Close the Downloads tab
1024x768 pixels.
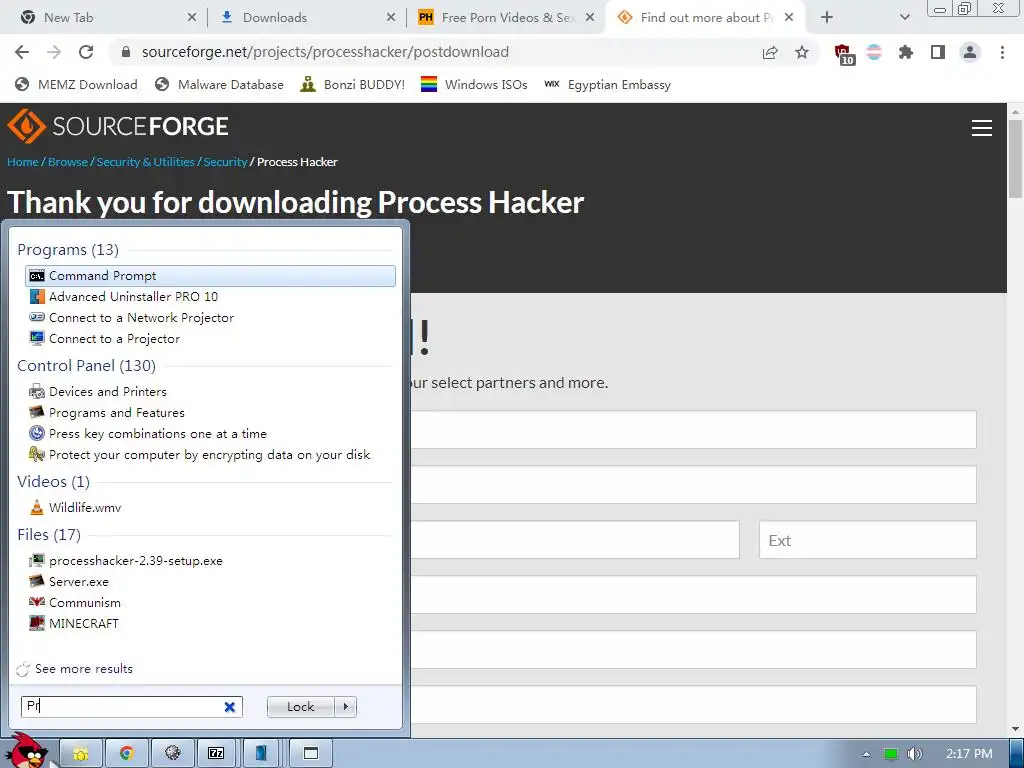click(391, 18)
